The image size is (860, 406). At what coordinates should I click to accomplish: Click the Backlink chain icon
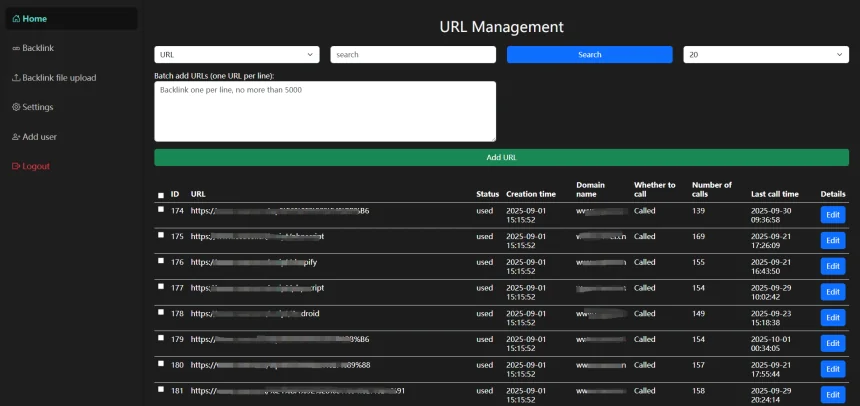[16, 48]
